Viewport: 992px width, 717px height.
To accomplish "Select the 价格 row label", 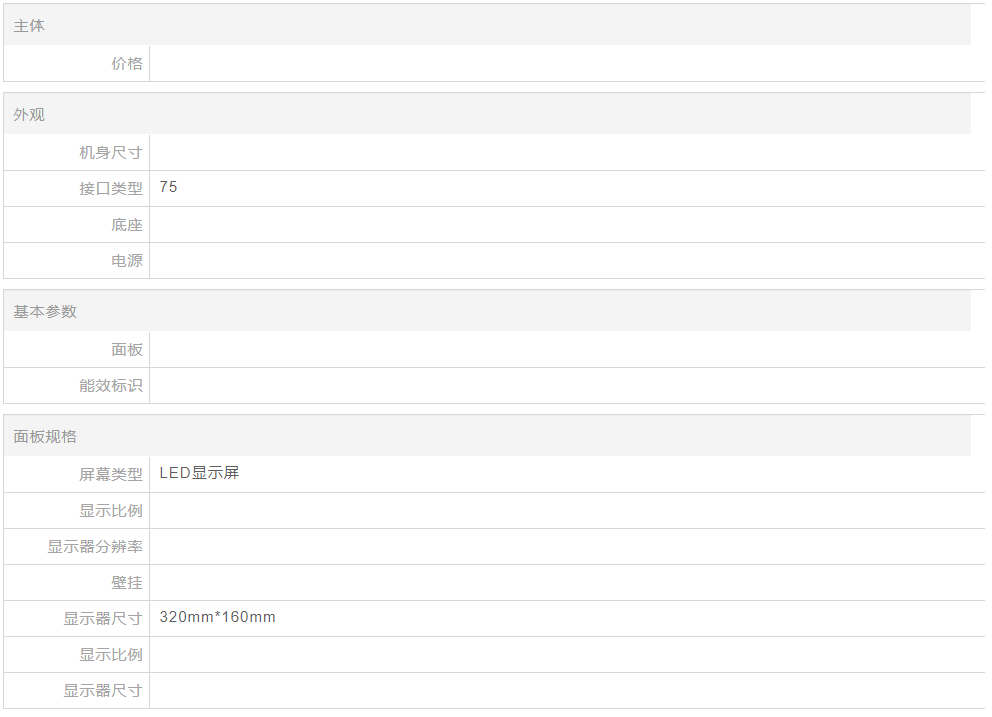I will tap(127, 64).
